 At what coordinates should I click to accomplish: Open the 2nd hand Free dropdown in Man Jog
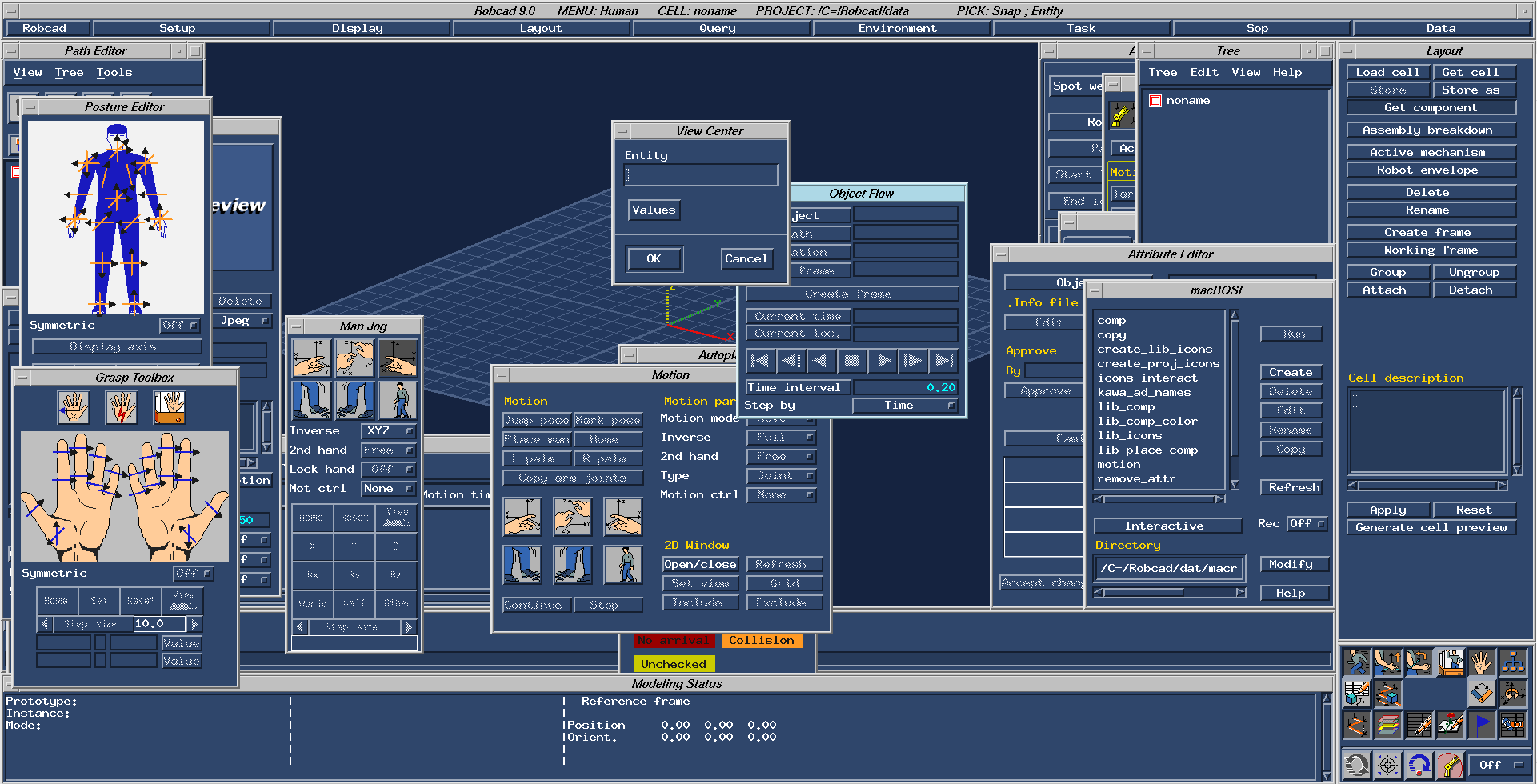[x=389, y=450]
